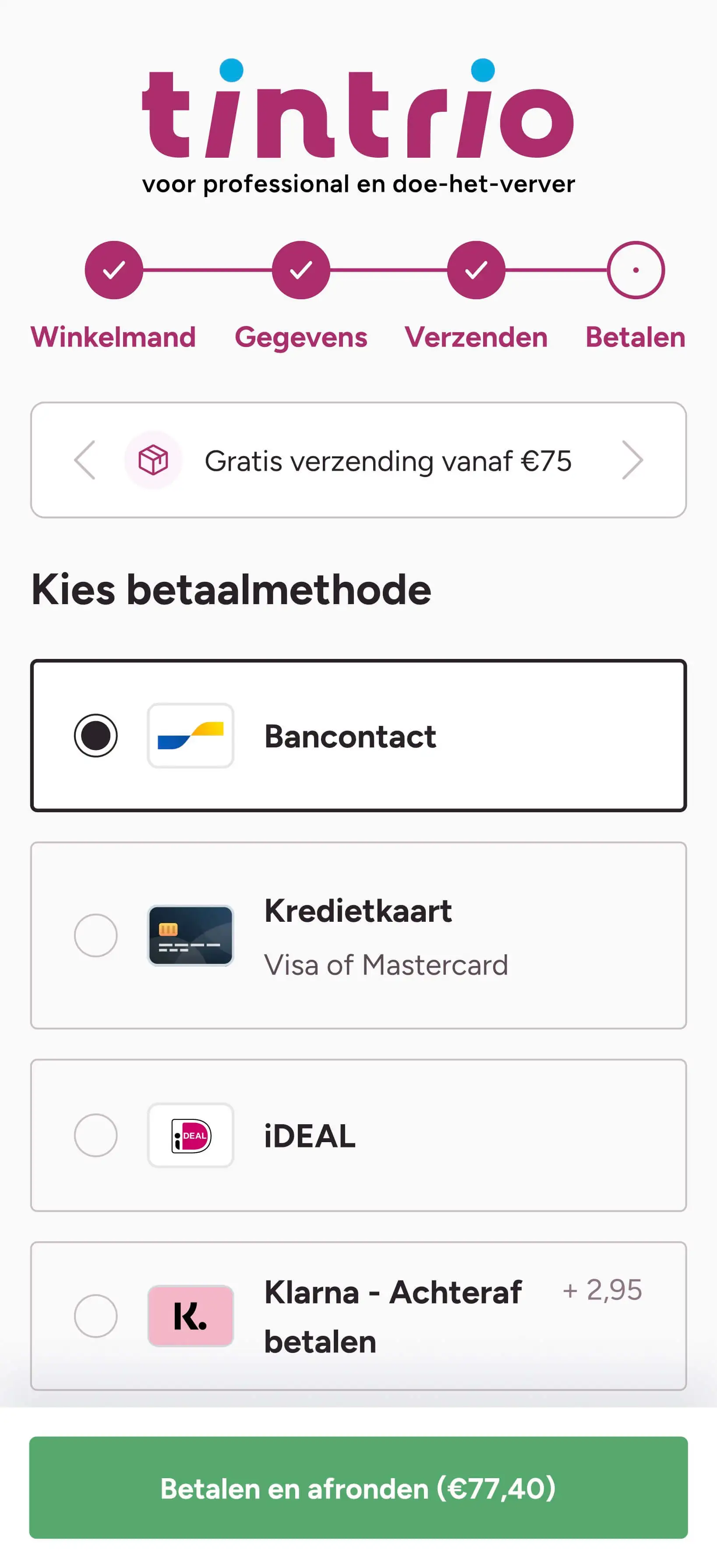Click the package box shipping icon
This screenshot has width=717, height=1568.
153,460
